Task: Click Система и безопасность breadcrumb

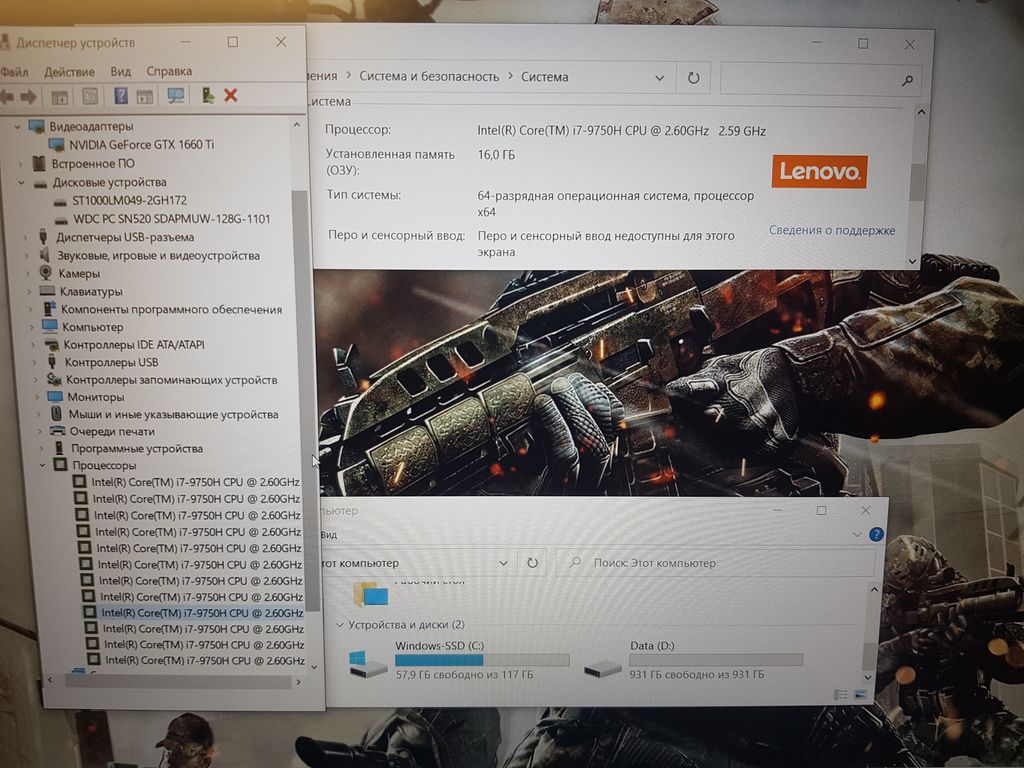Action: pos(428,77)
